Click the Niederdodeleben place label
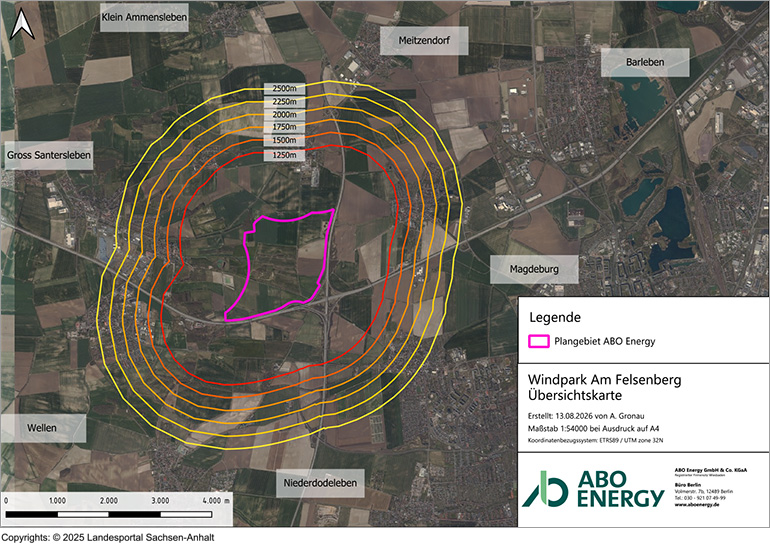Screen dimensions: 770x550 coord(320,483)
